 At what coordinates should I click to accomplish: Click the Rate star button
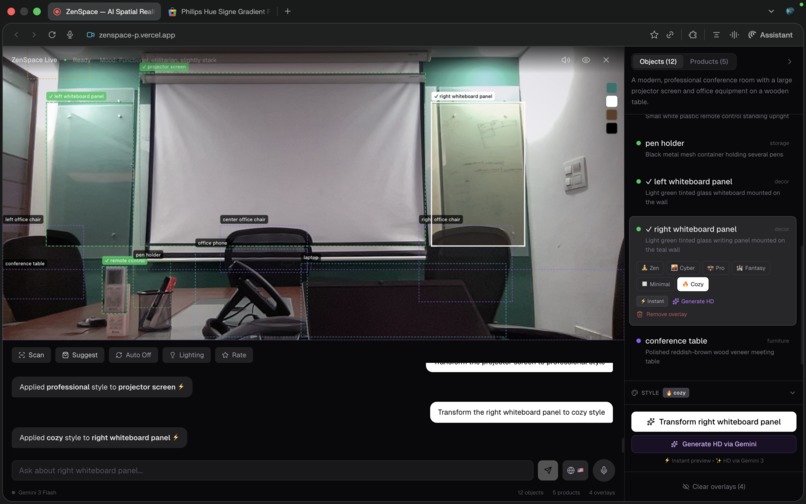pos(234,355)
